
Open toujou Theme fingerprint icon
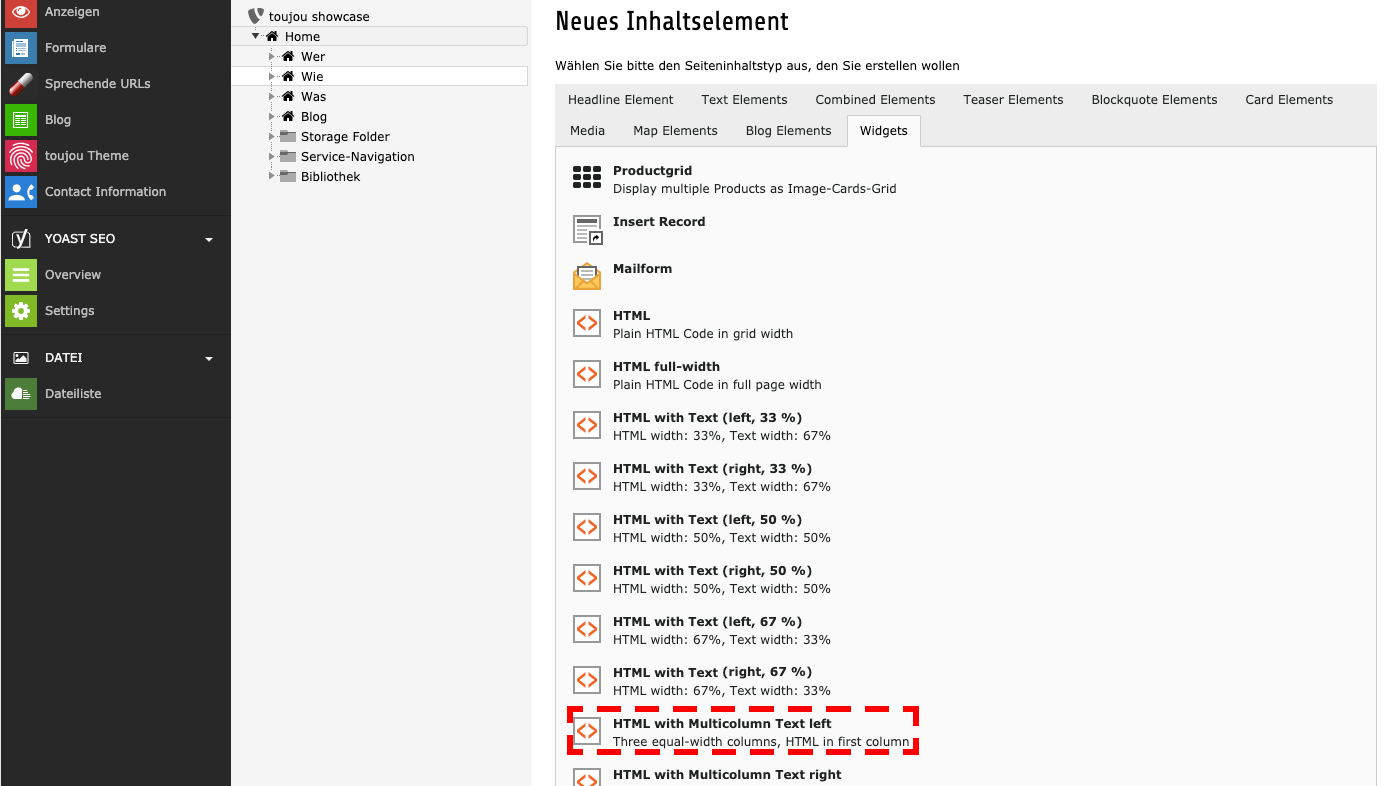click(x=20, y=156)
